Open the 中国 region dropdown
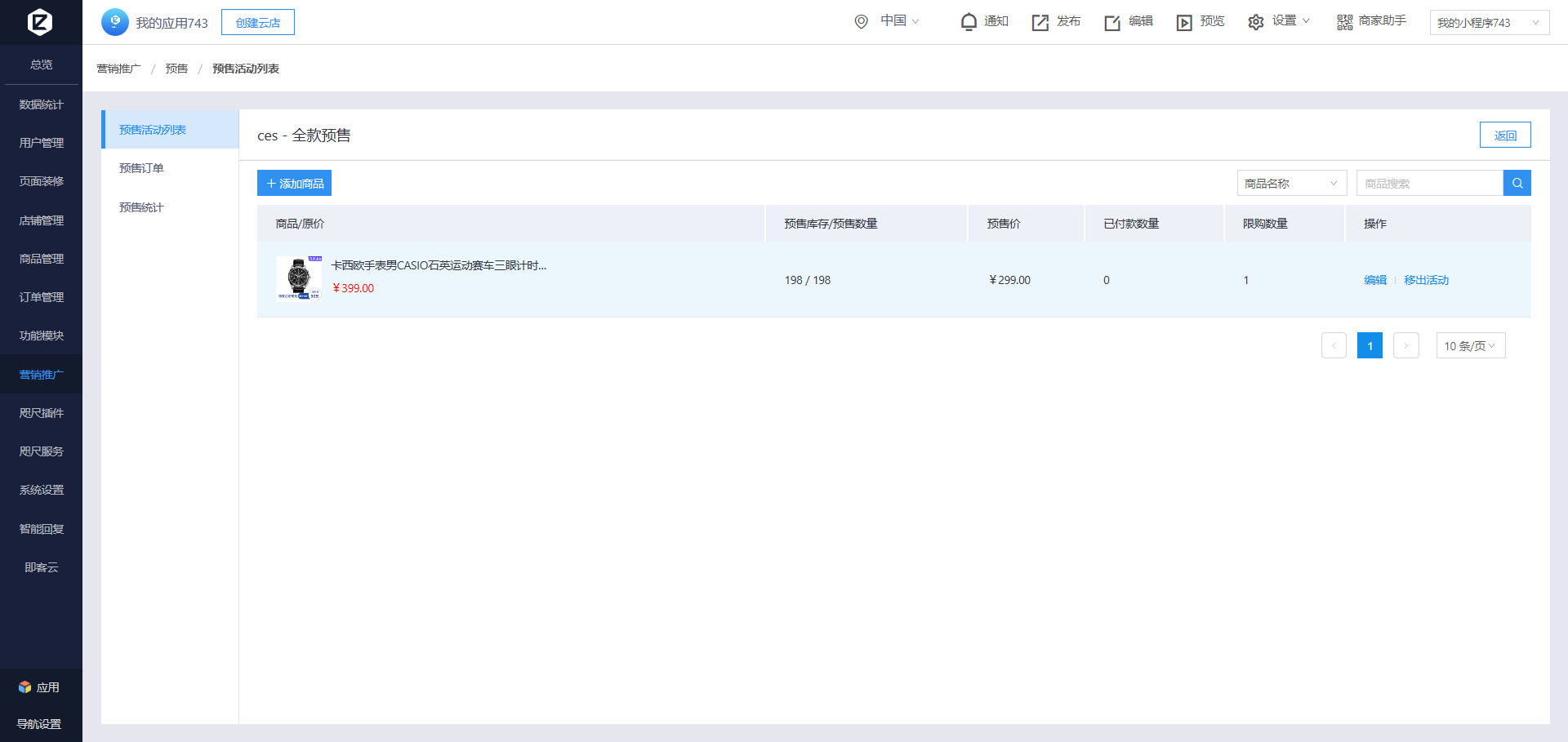The width and height of the screenshot is (1568, 742). click(x=900, y=20)
